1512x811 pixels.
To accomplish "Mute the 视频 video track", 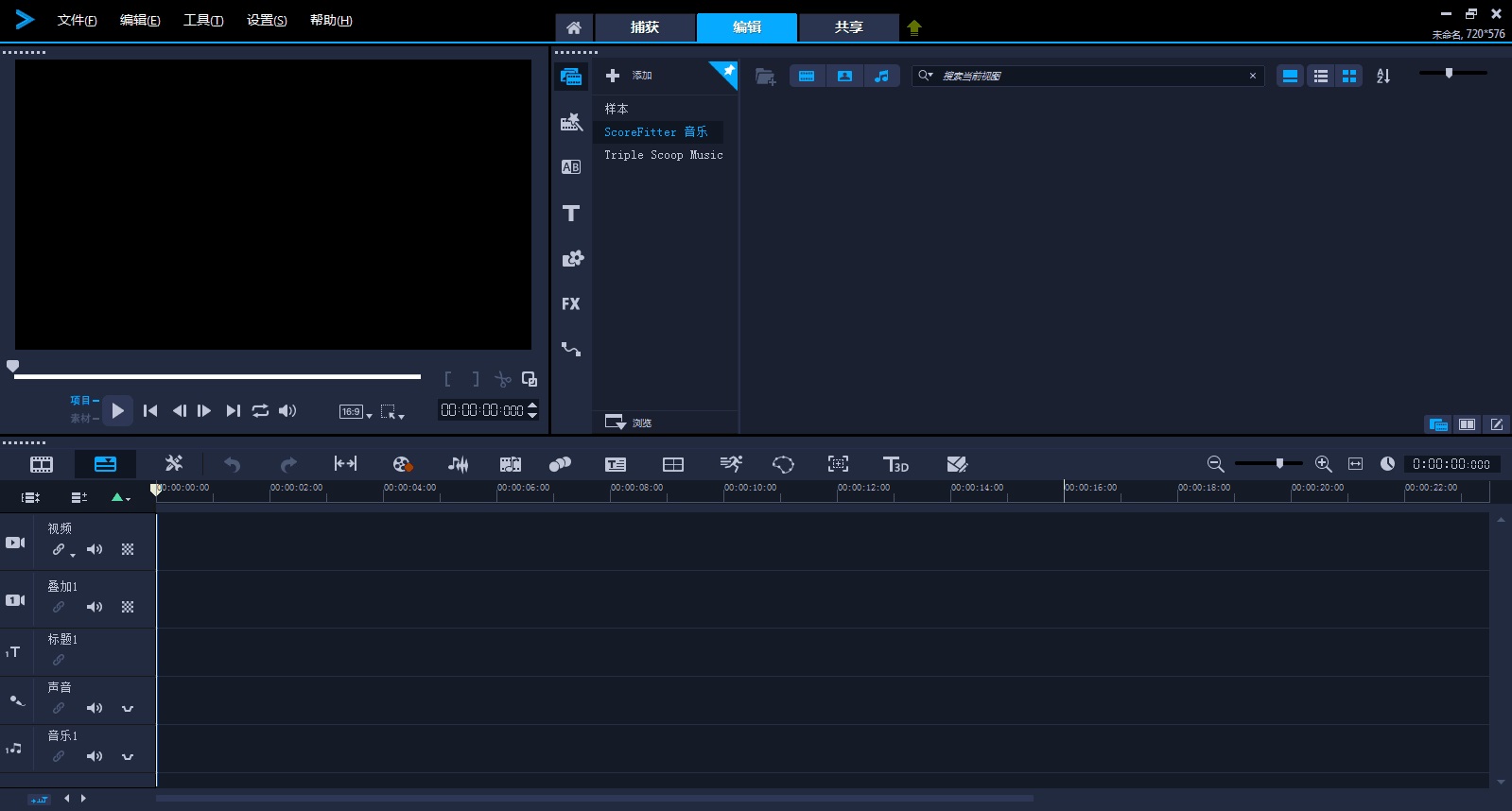I will click(94, 549).
